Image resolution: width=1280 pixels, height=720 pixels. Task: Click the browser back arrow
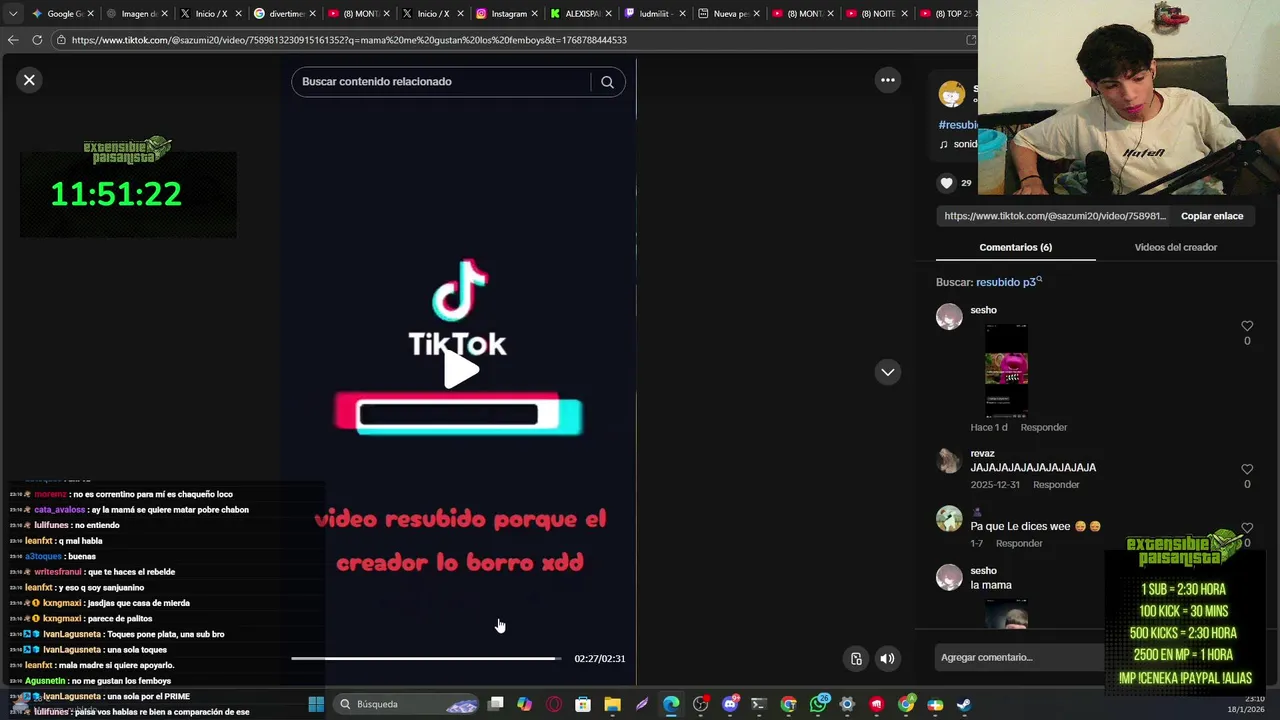coord(13,40)
